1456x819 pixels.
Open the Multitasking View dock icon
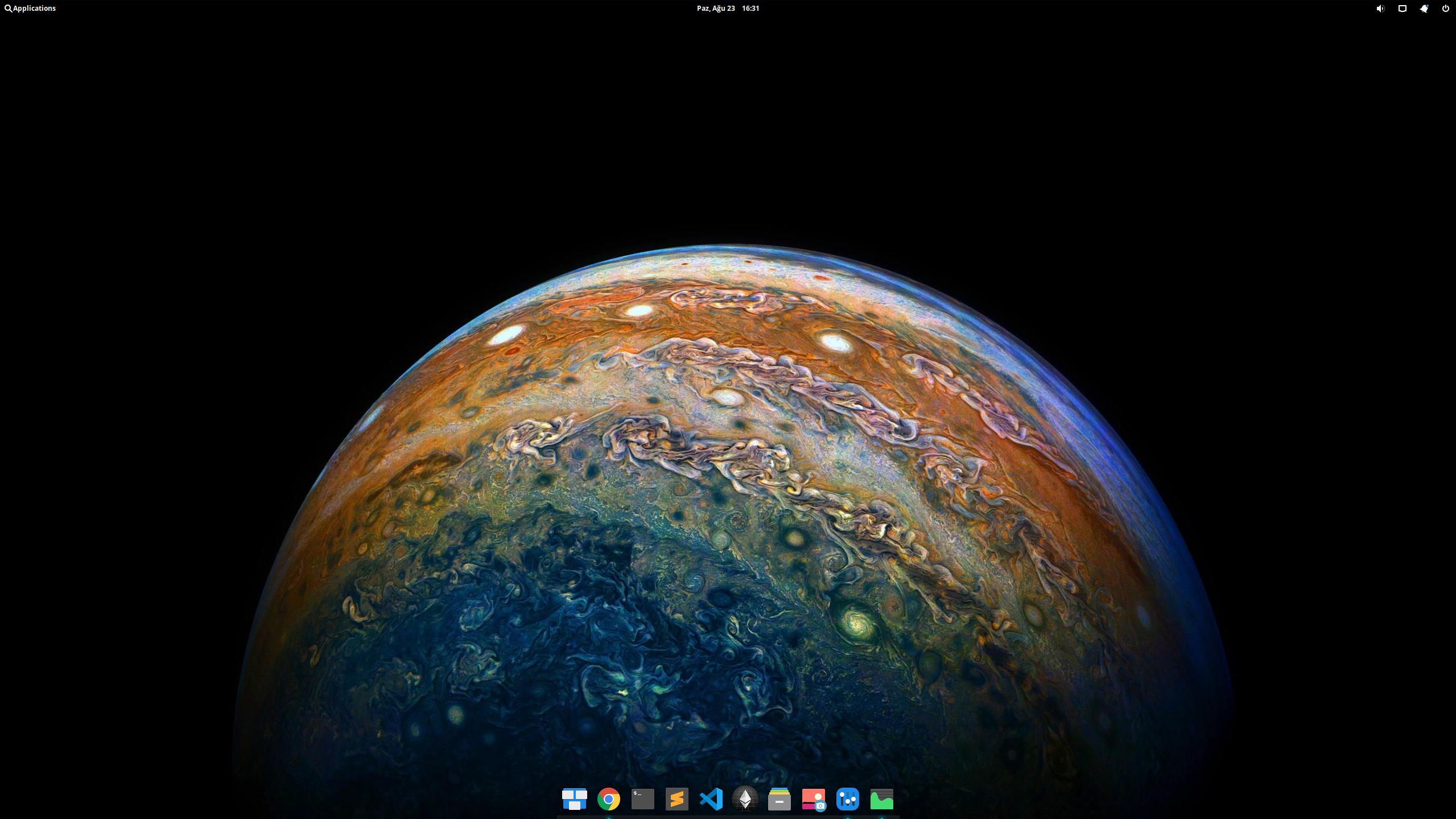pos(574,799)
